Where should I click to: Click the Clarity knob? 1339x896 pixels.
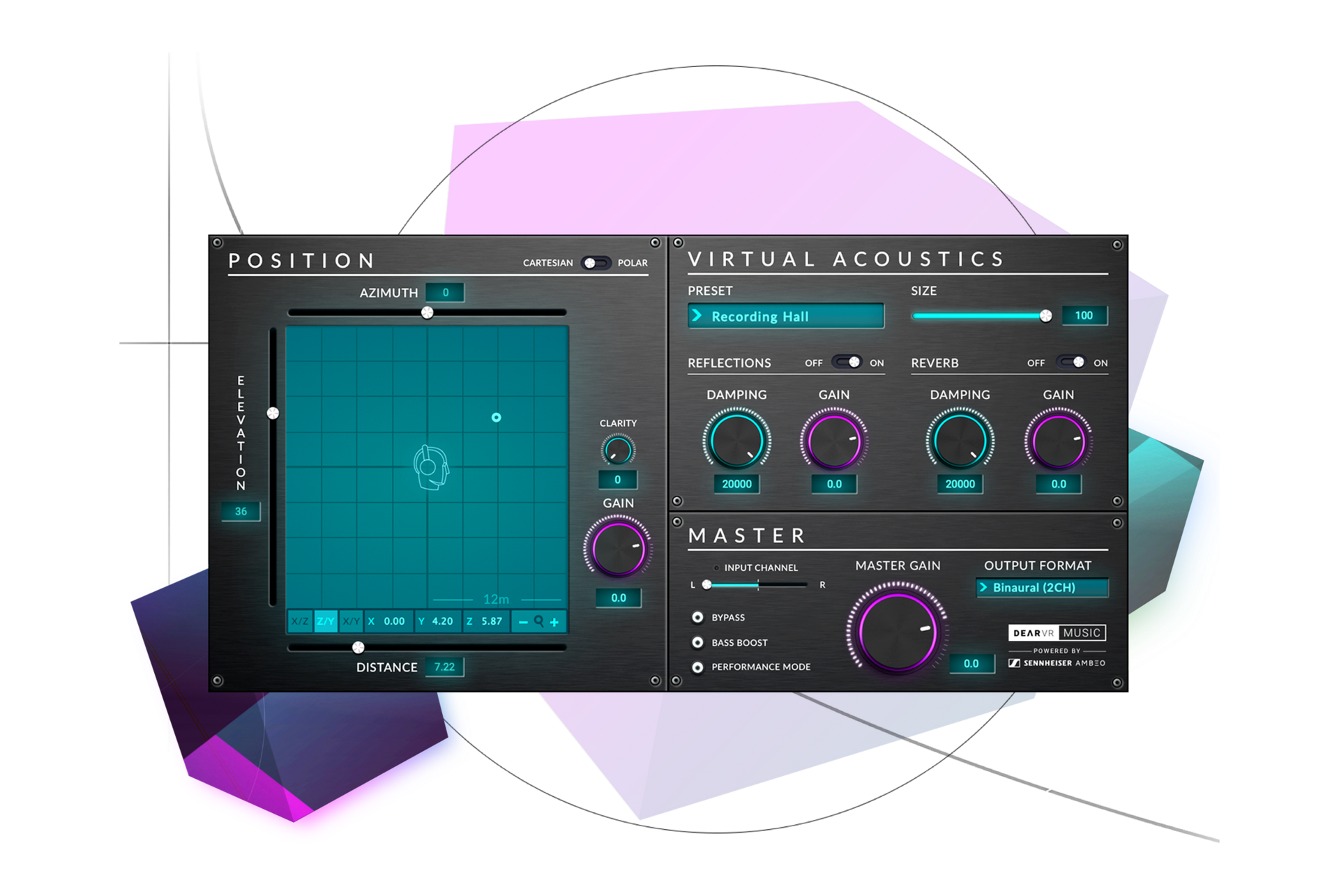[x=618, y=450]
